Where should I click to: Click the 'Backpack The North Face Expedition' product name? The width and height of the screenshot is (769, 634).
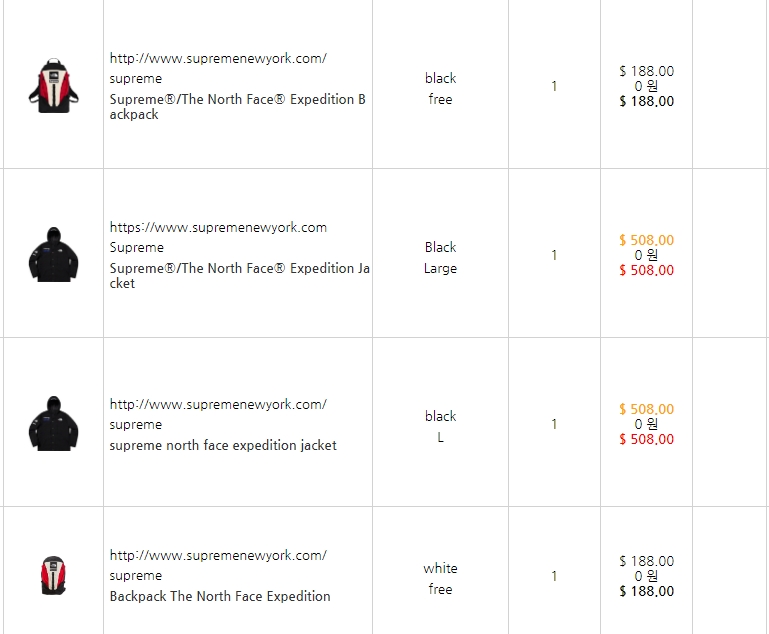[220, 596]
